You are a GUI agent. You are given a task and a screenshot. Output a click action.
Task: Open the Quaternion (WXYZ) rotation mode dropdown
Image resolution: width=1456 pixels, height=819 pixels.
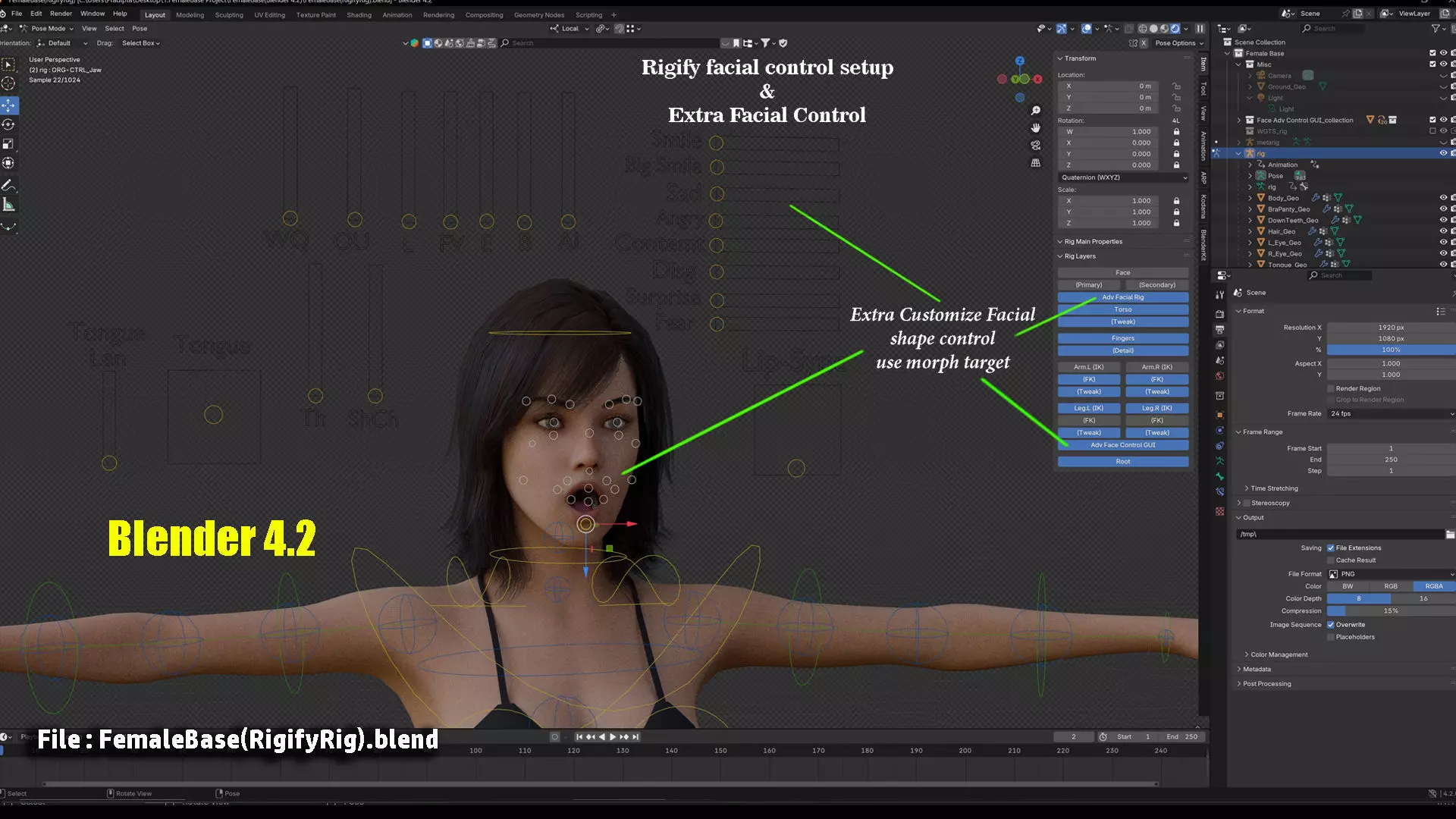coord(1123,177)
